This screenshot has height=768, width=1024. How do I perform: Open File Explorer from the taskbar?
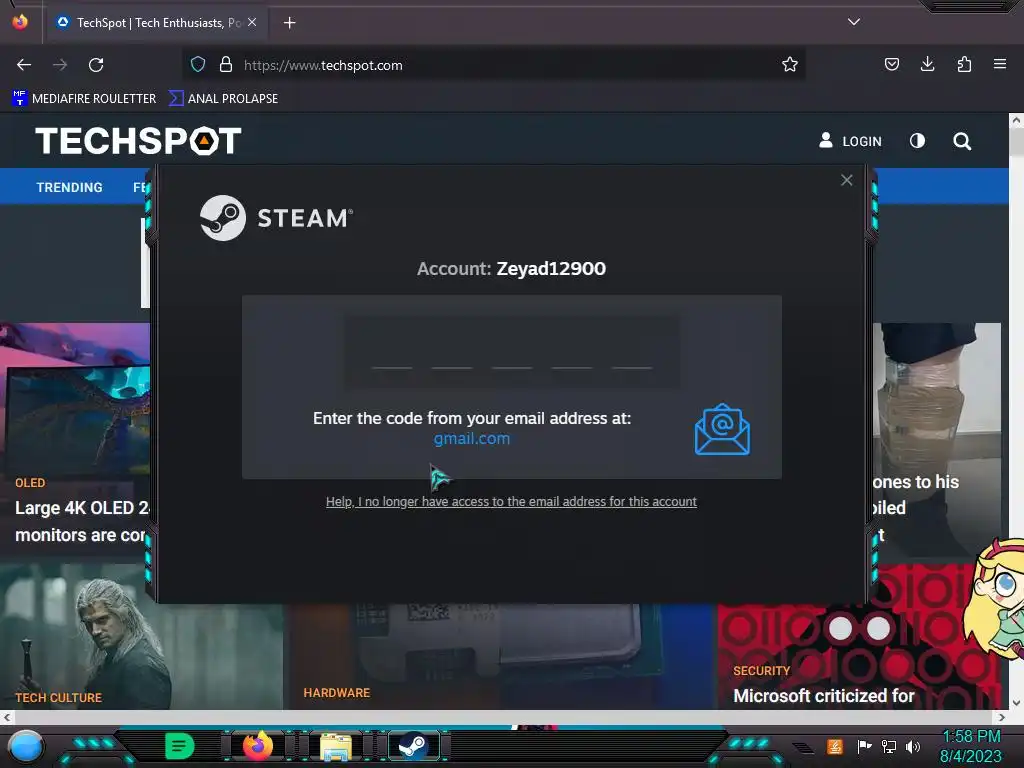click(x=336, y=746)
